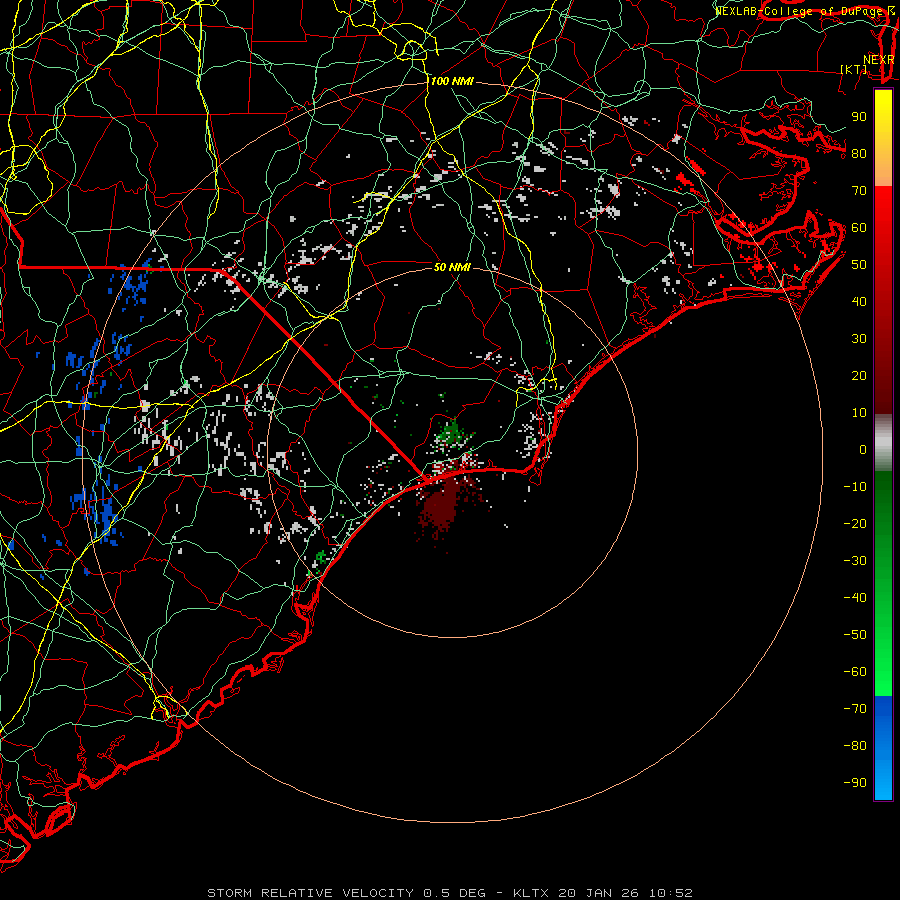This screenshot has height=900, width=900.
Task: Click the "100 NMI" range ring label
Action: pyautogui.click(x=452, y=81)
